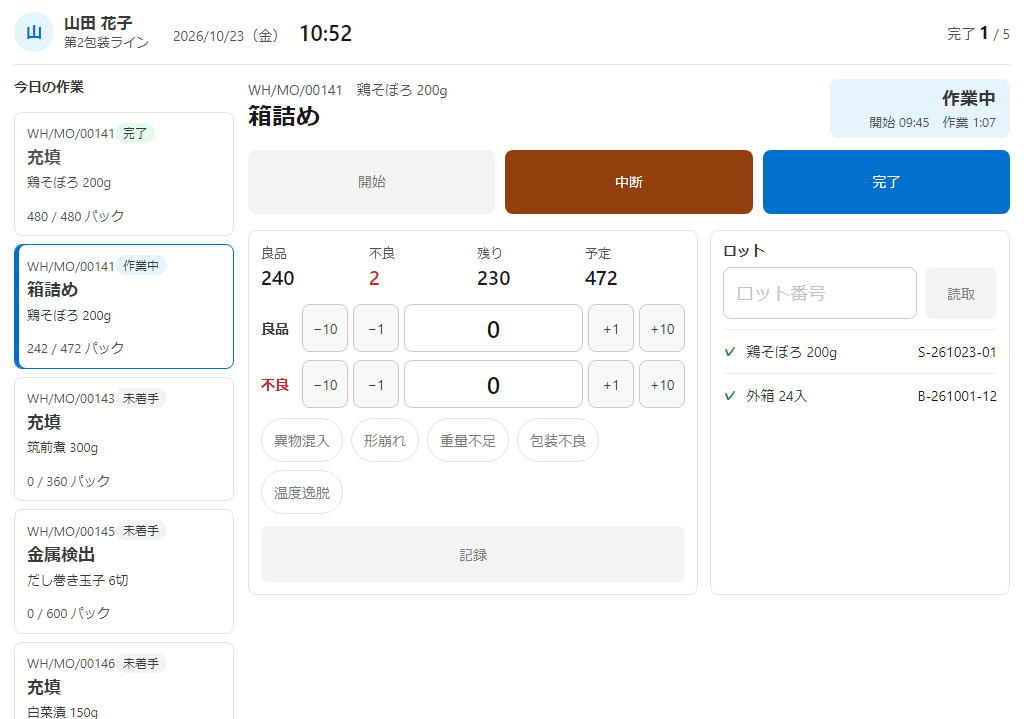Increase 不良 count by 10

click(662, 385)
